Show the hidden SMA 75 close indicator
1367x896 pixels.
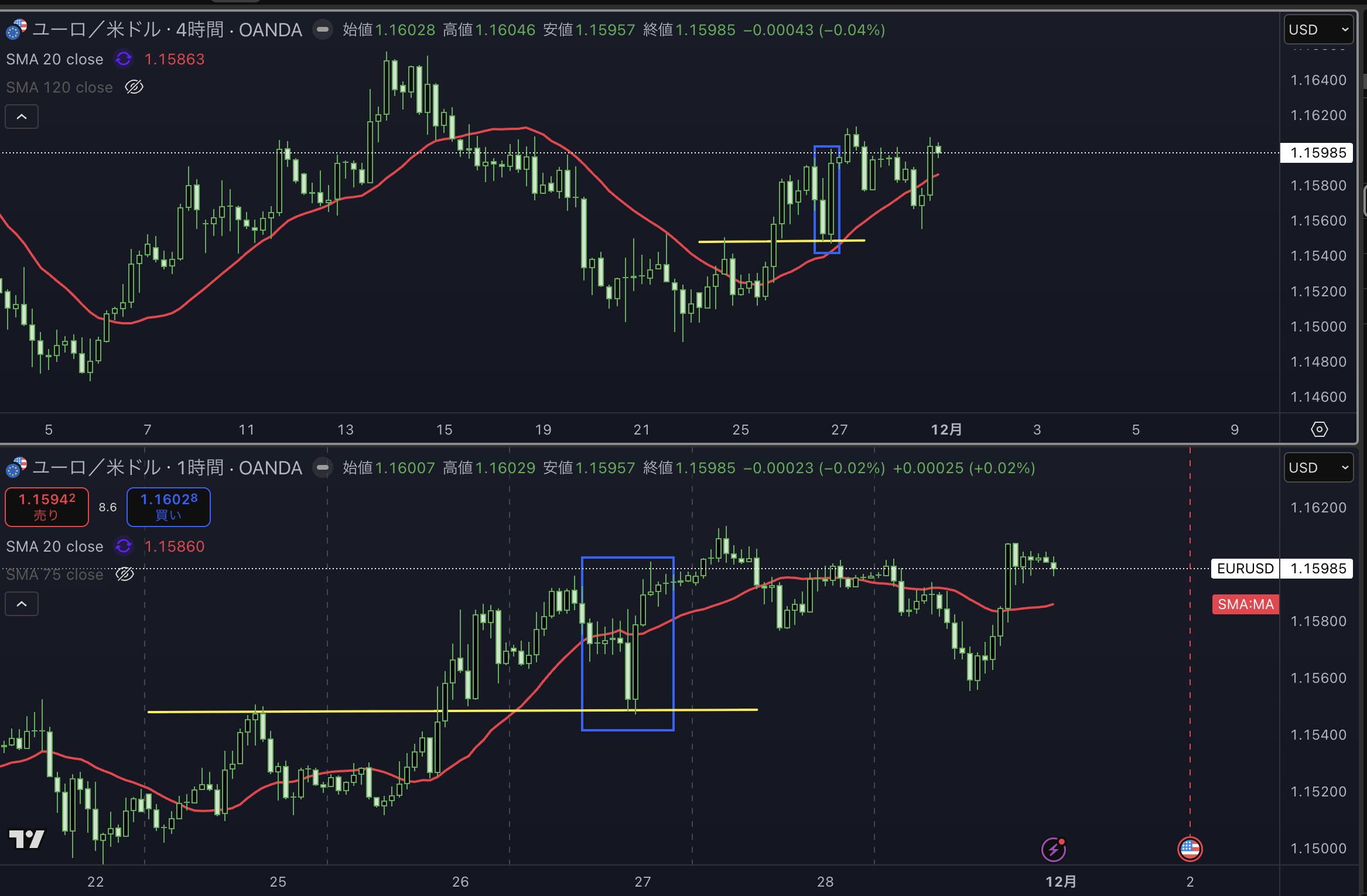(125, 574)
